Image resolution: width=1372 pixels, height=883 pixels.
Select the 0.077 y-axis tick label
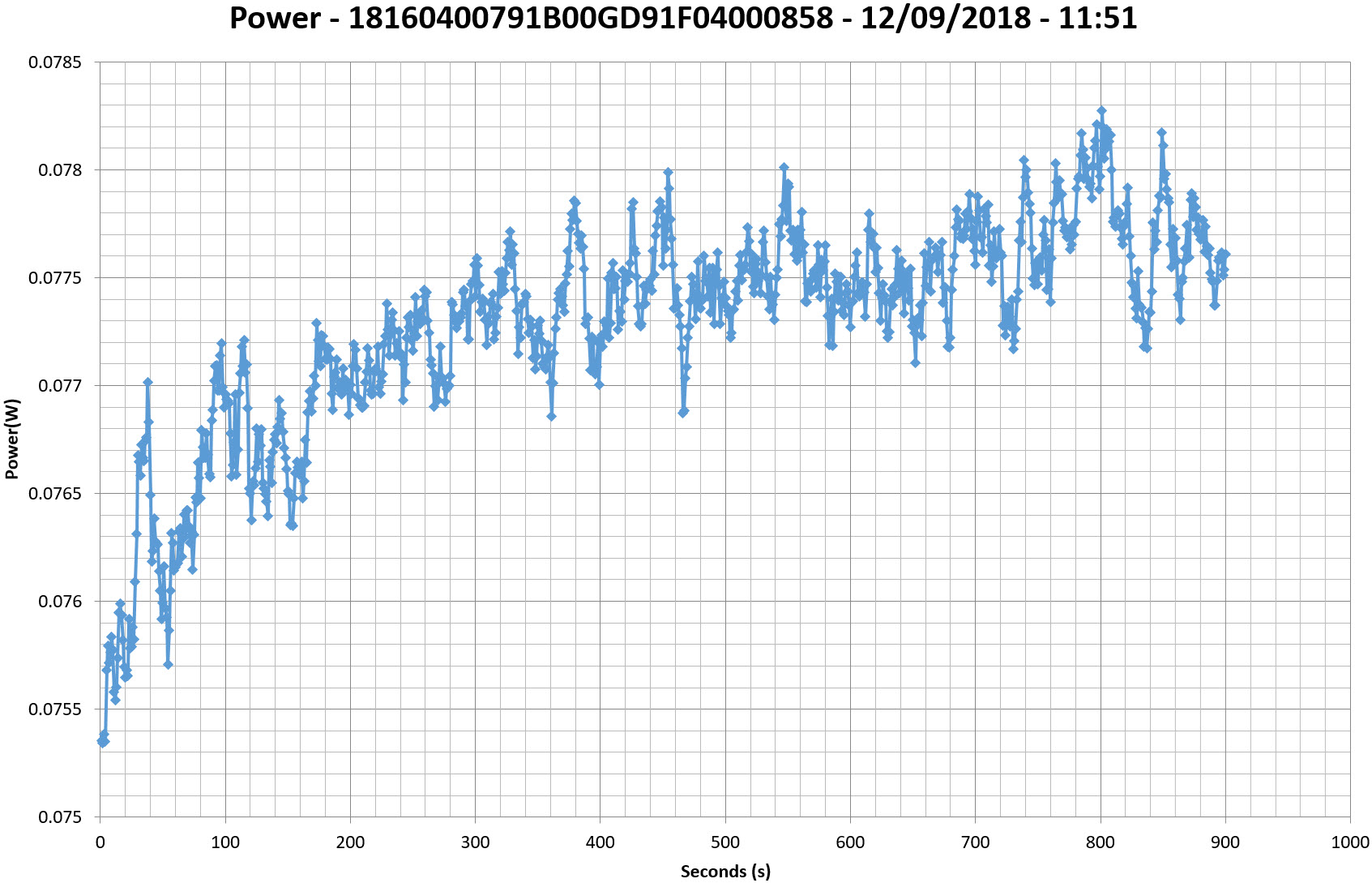(x=59, y=386)
